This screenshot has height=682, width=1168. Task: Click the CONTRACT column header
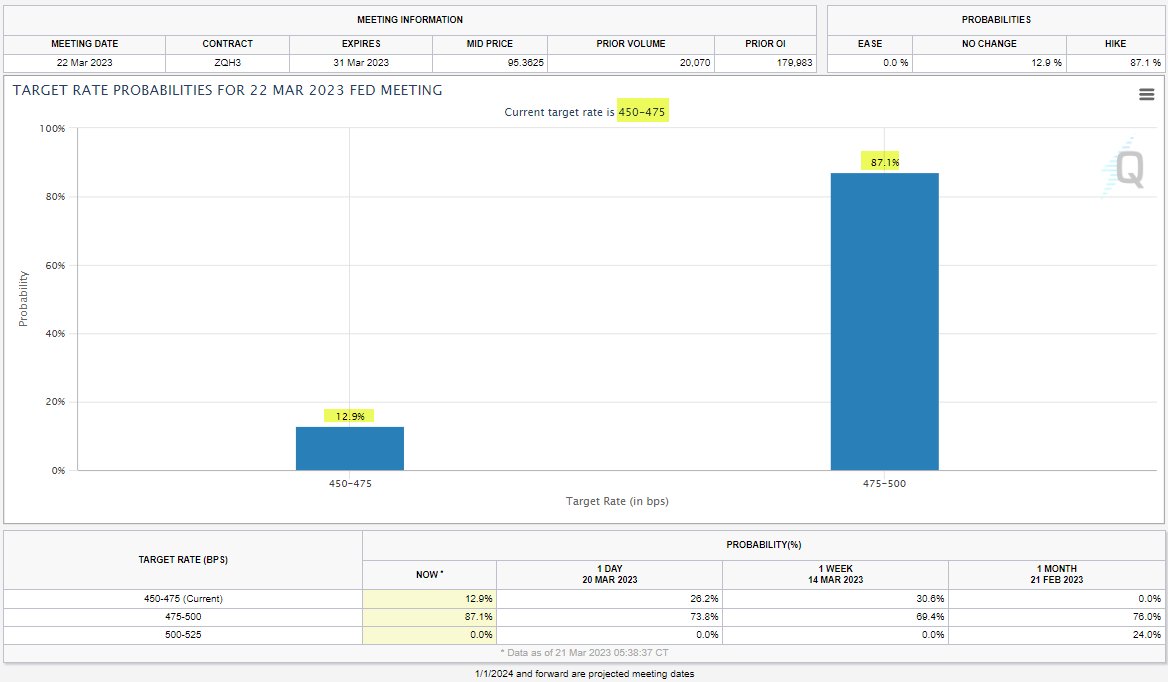[227, 44]
